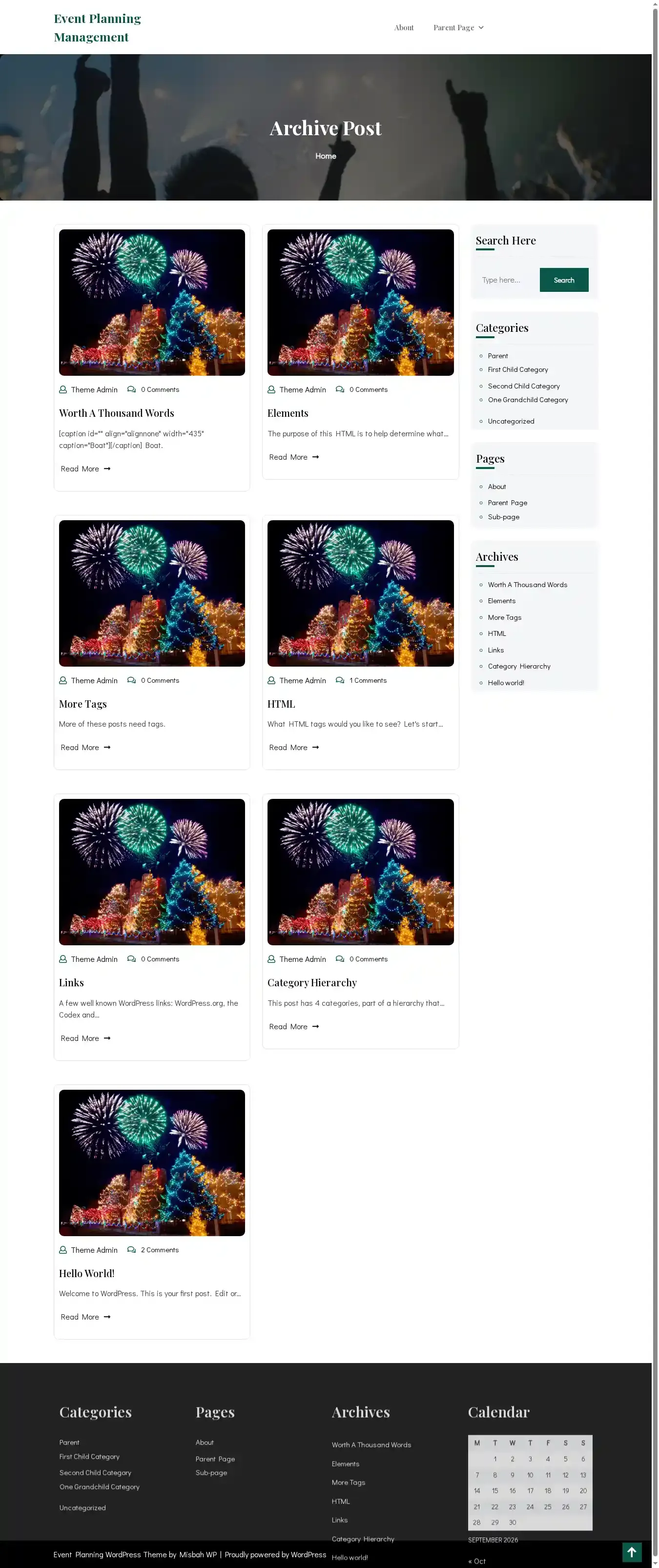Click the Home breadcrumb link

click(326, 156)
